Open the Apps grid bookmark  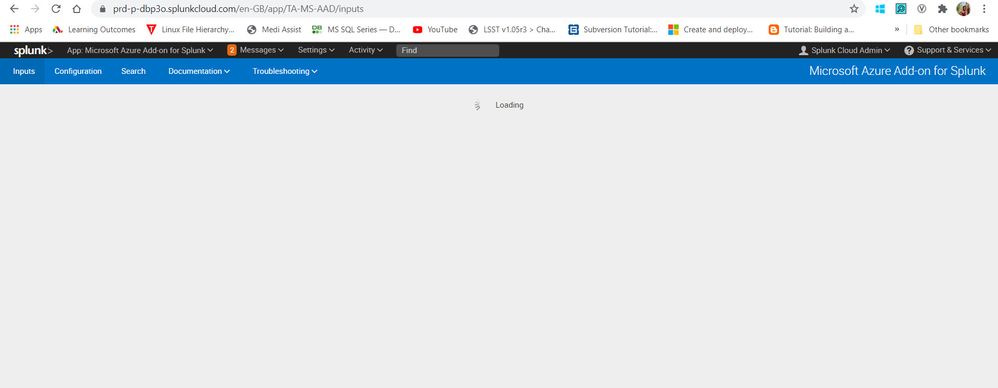[x=25, y=29]
